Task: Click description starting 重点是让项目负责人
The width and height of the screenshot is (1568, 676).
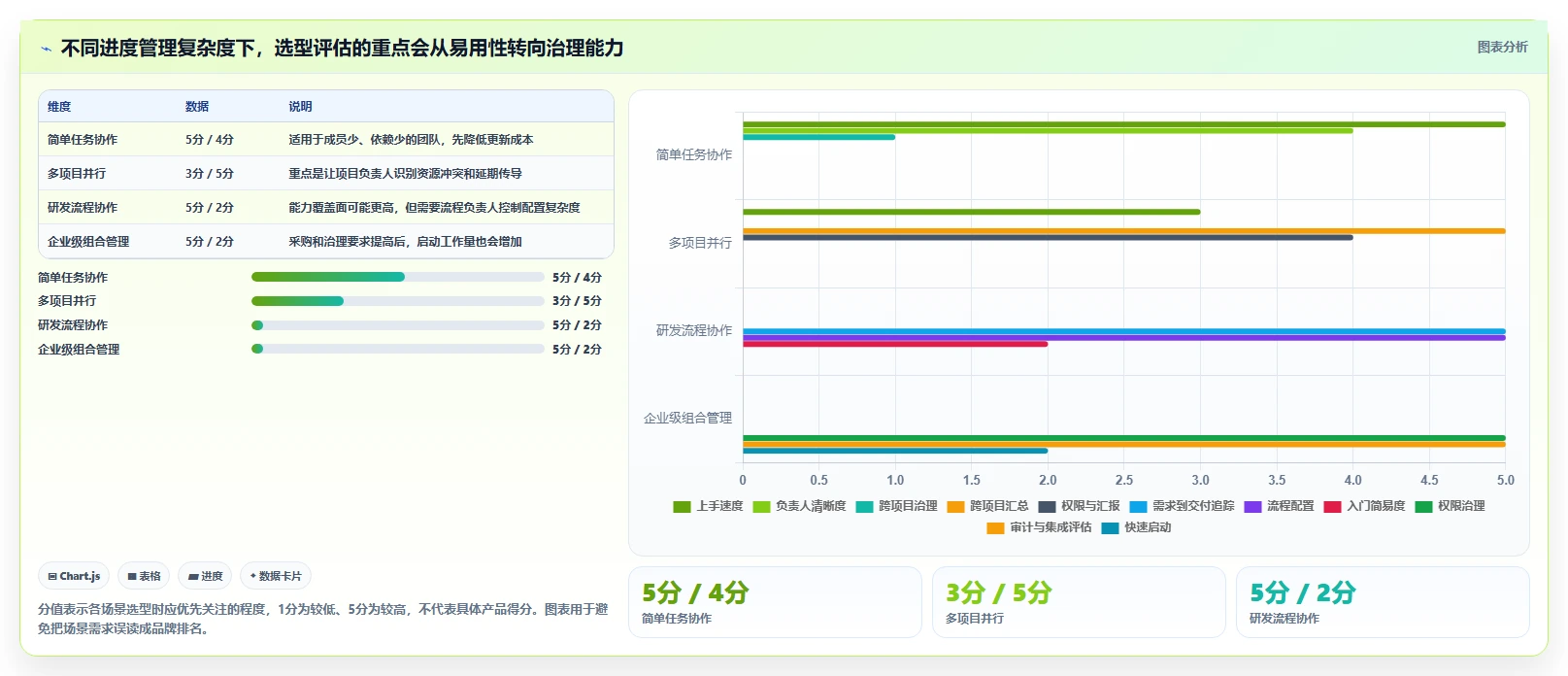Action: (405, 174)
